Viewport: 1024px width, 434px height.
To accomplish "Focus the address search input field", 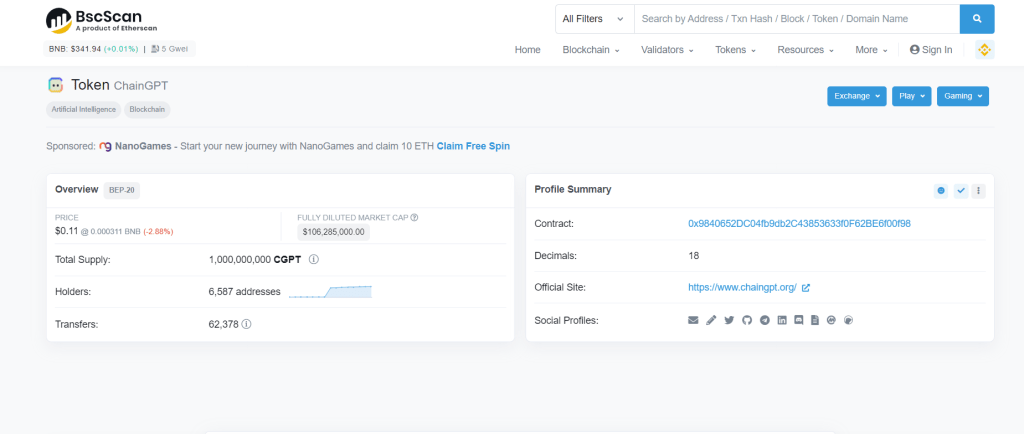I will click(x=796, y=19).
